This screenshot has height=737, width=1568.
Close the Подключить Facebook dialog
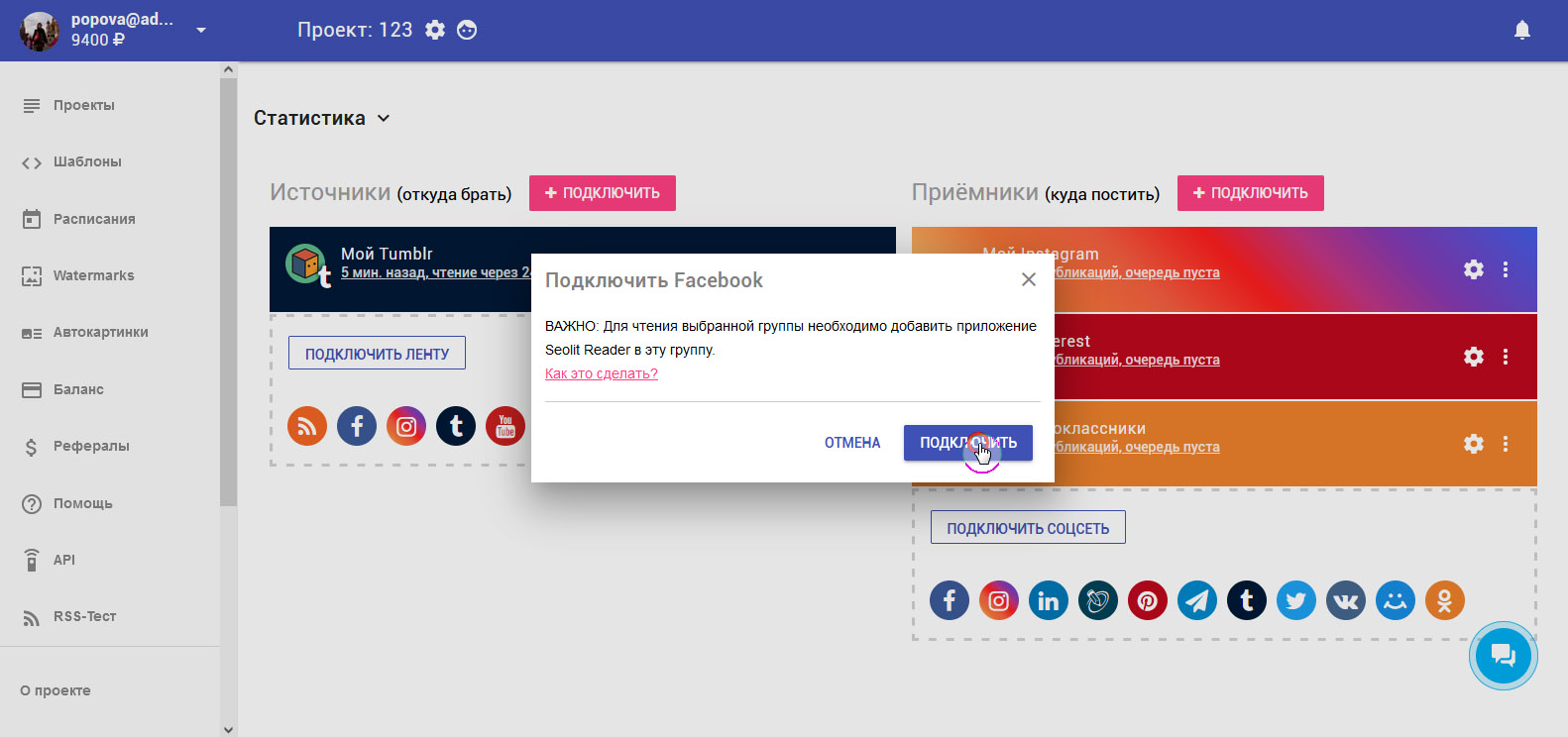1029,279
